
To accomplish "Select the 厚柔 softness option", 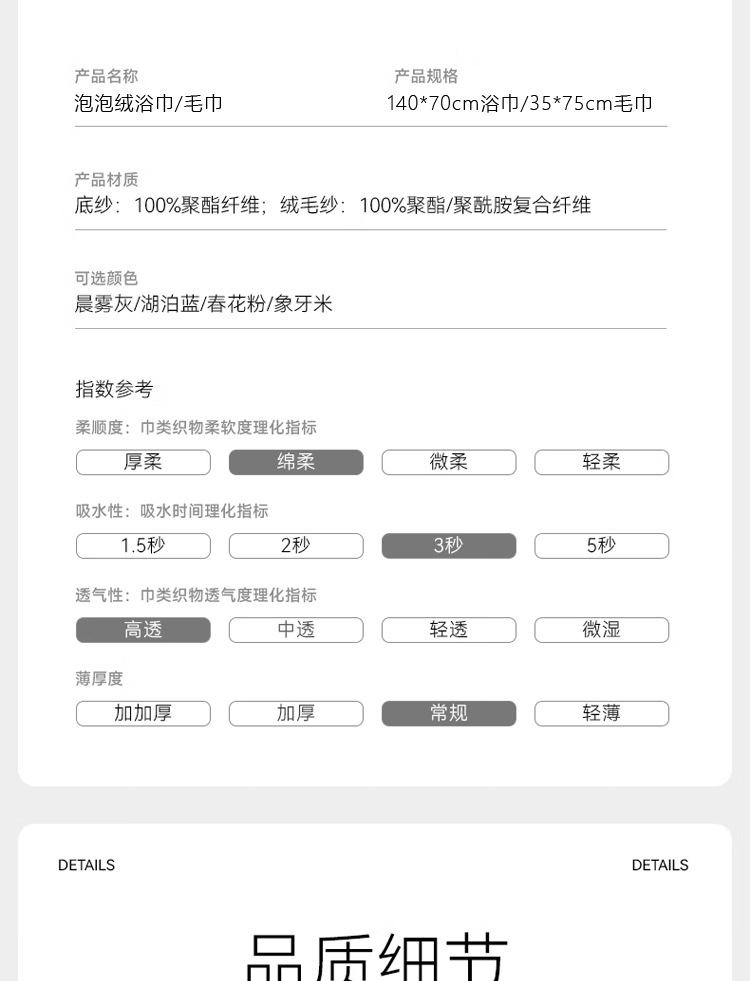I will coord(143,462).
